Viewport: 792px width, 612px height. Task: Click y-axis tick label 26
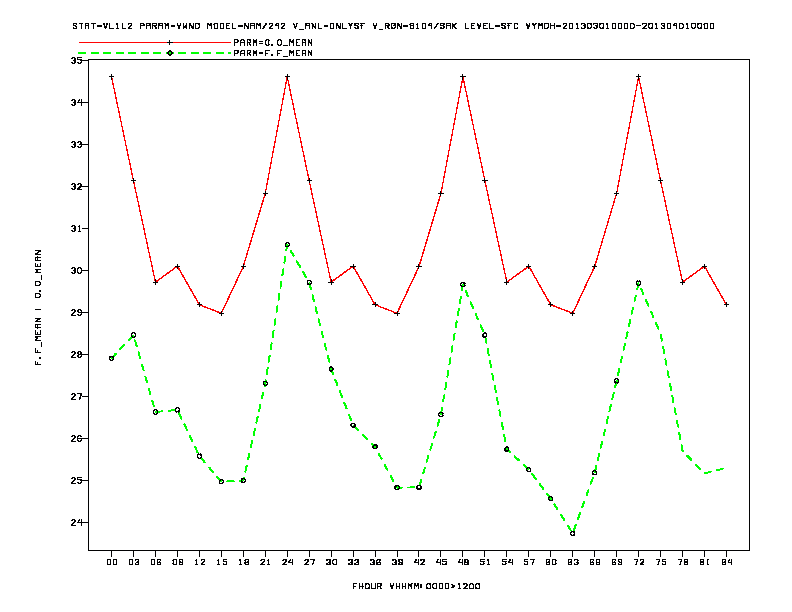(x=76, y=438)
